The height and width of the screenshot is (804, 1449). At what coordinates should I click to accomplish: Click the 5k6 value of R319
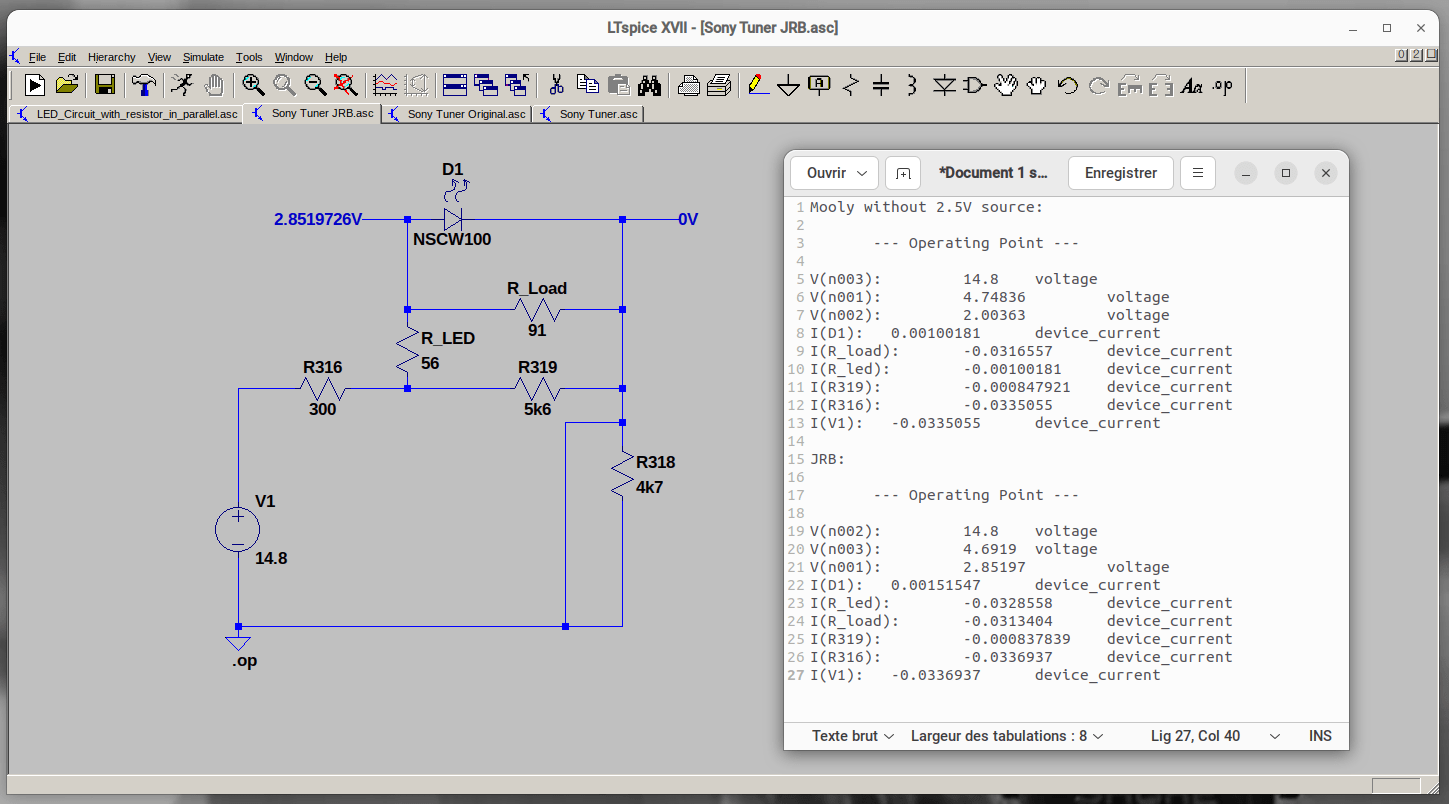point(535,409)
